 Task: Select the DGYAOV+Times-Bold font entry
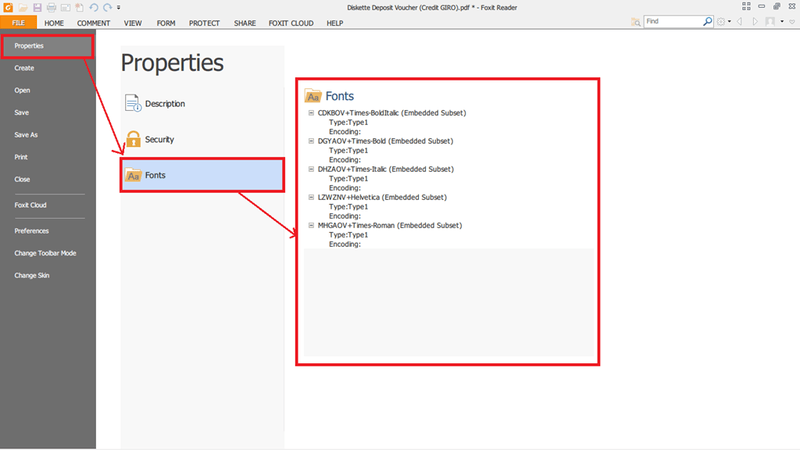[x=385, y=141]
